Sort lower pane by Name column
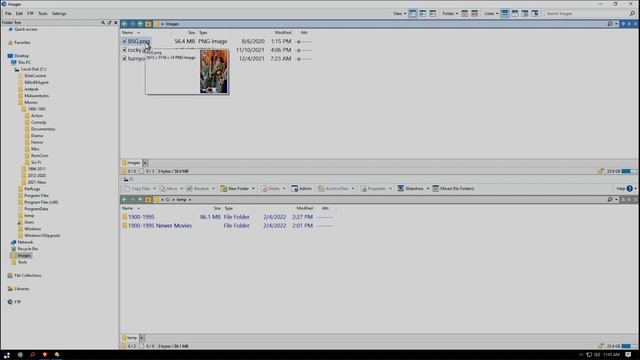Screen dimensions: 640x360 (x=128, y=208)
